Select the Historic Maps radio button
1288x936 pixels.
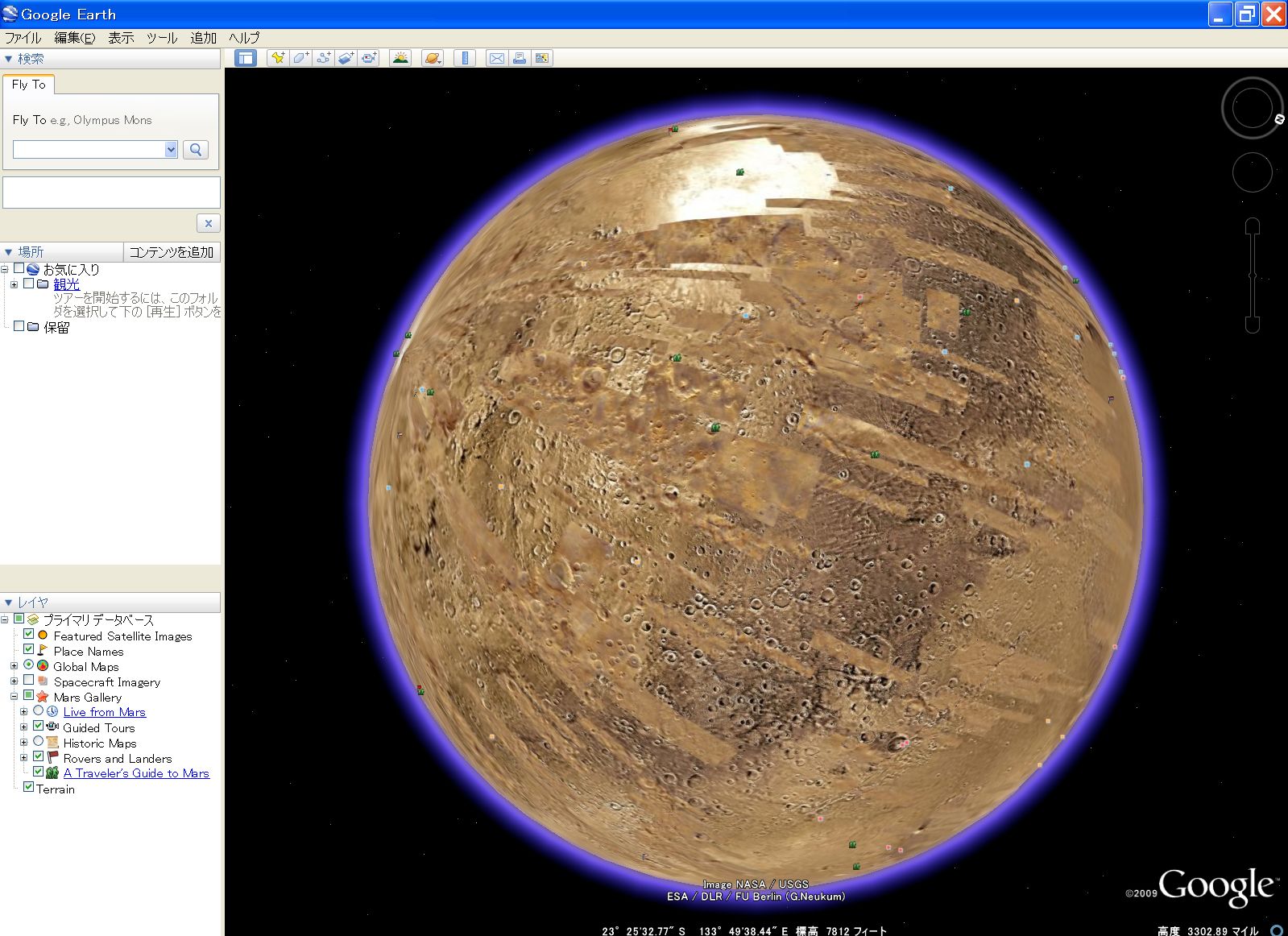click(39, 742)
